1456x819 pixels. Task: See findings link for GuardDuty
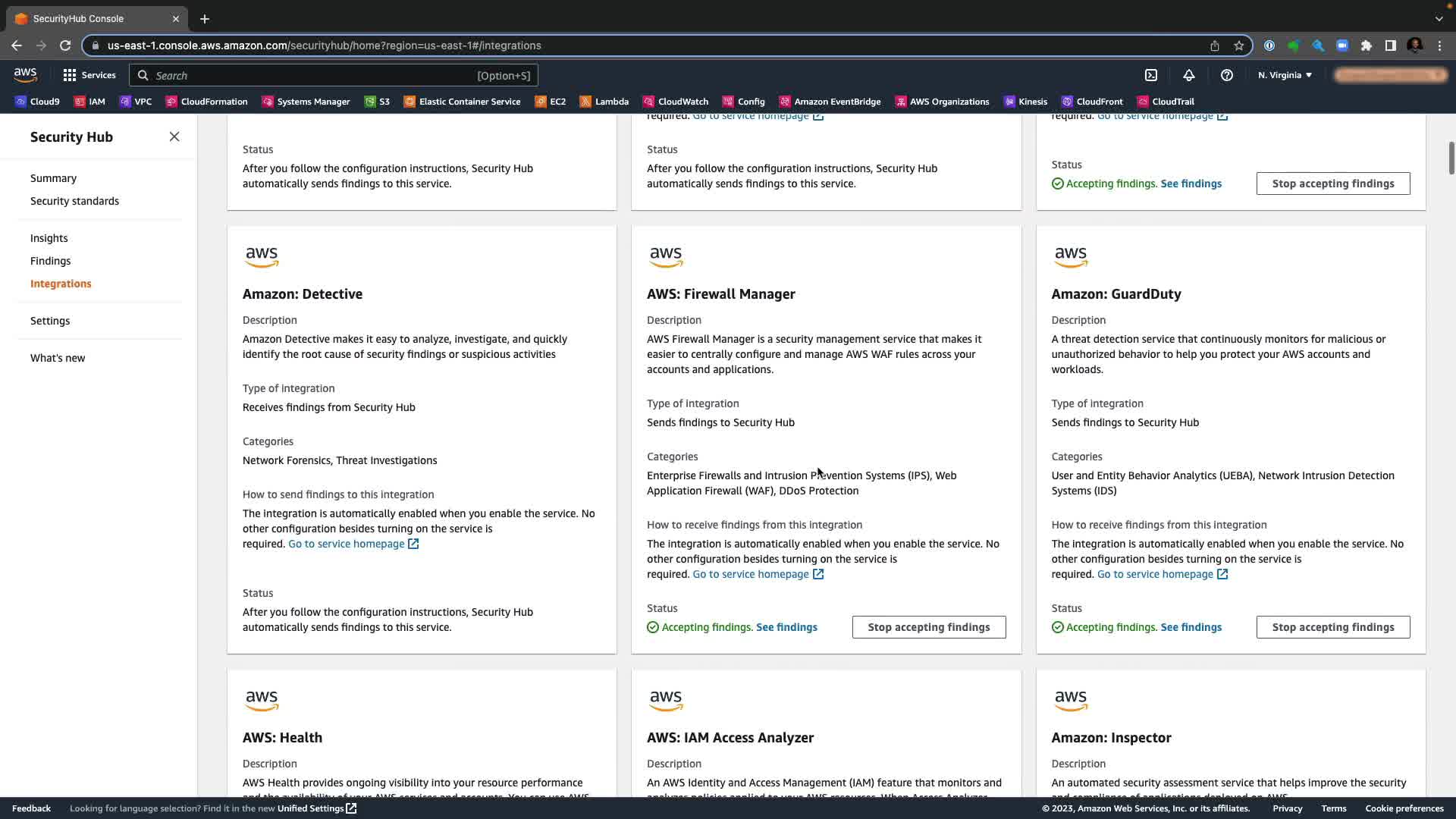[1191, 627]
